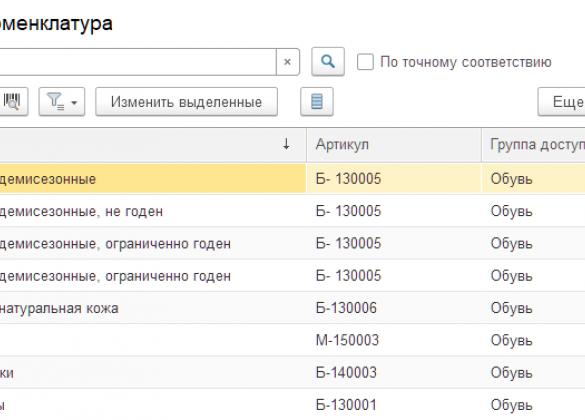Click 'Изменить выделенные' button
This screenshot has width=585, height=420.
pos(186,101)
